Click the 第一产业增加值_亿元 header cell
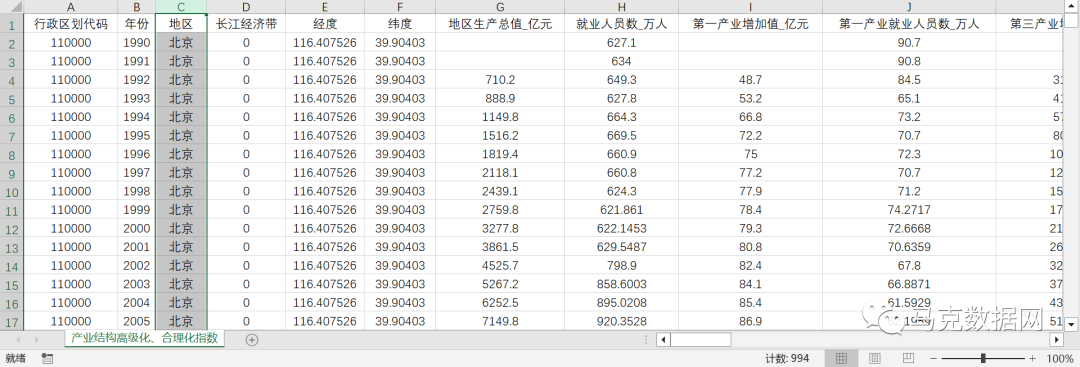The width and height of the screenshot is (1080, 367). [x=750, y=24]
